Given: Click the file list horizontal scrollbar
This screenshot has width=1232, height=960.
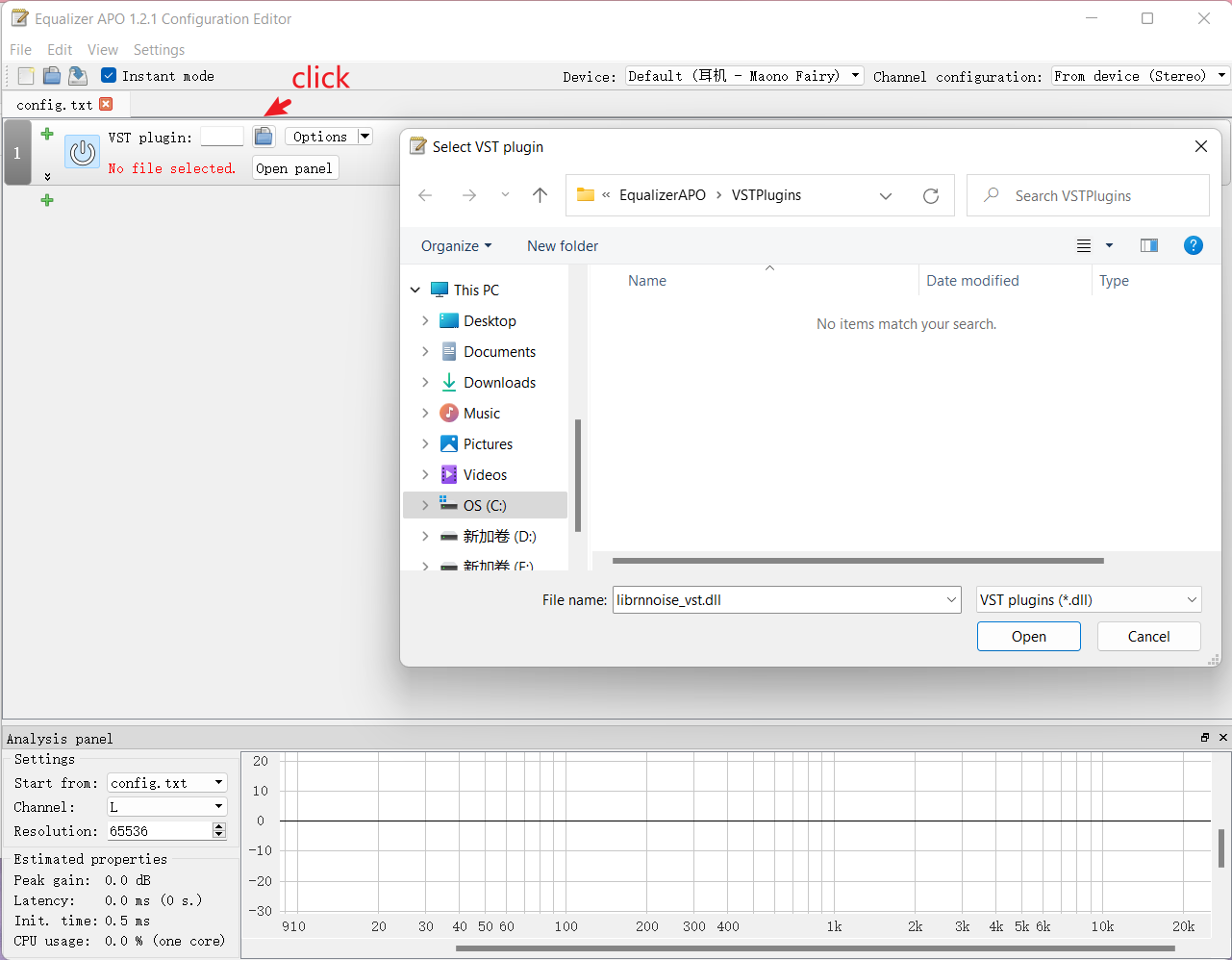Looking at the screenshot, I should point(858,561).
